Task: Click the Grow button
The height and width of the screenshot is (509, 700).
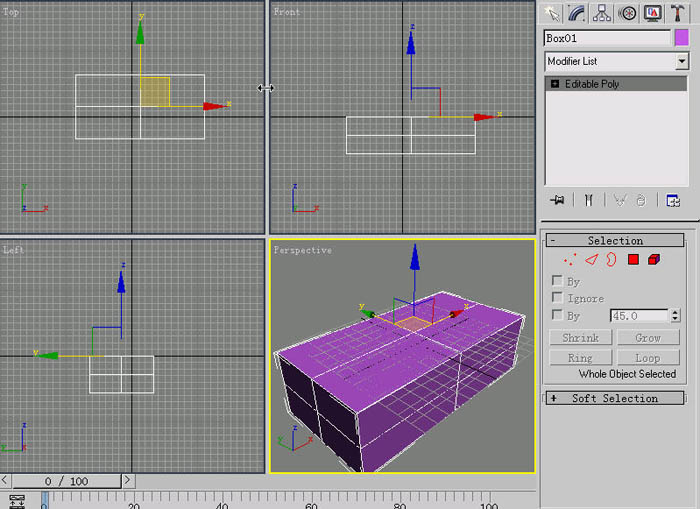Action: point(648,338)
